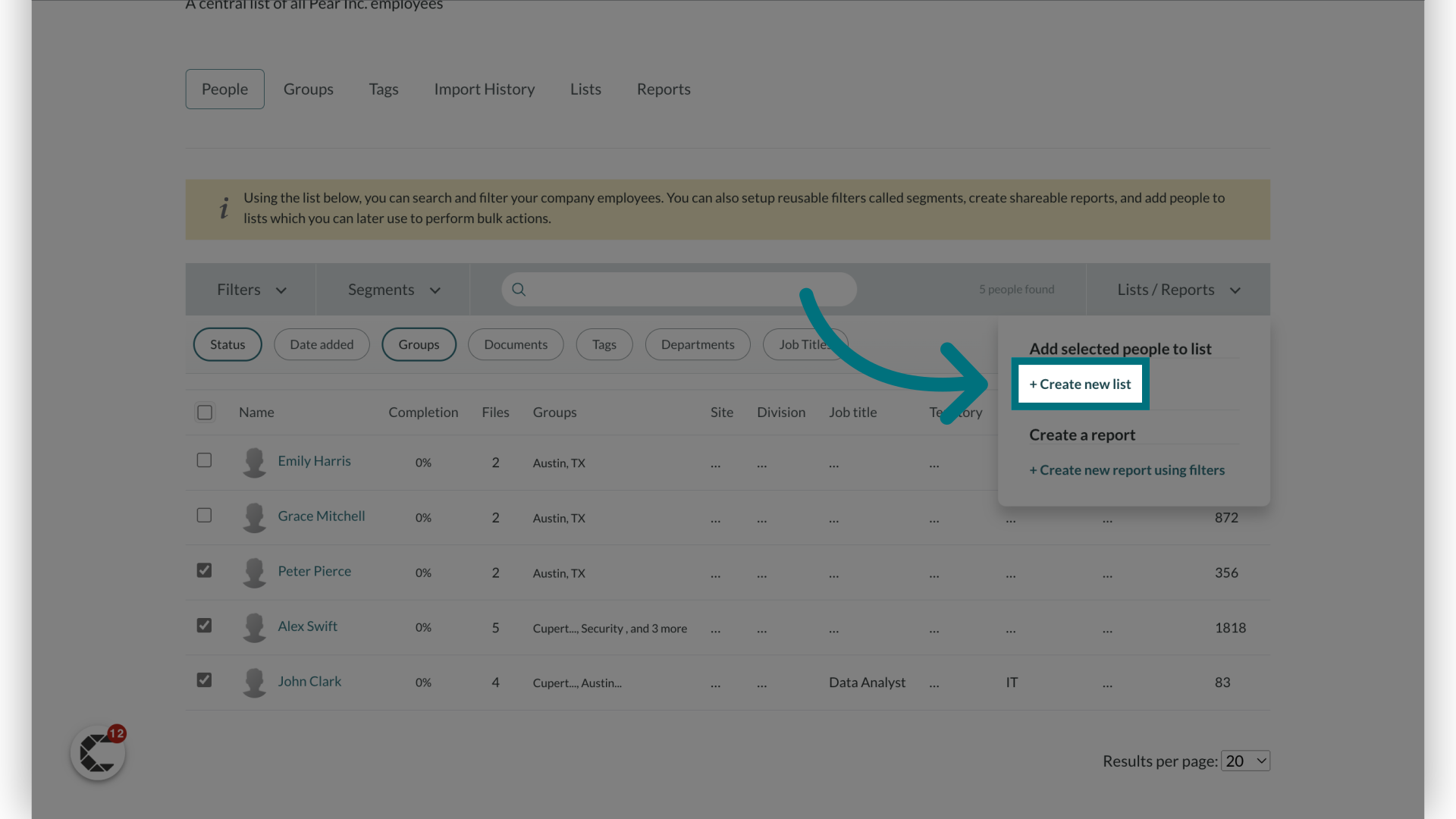
Task: Click the Status filter icon
Action: [x=227, y=344]
